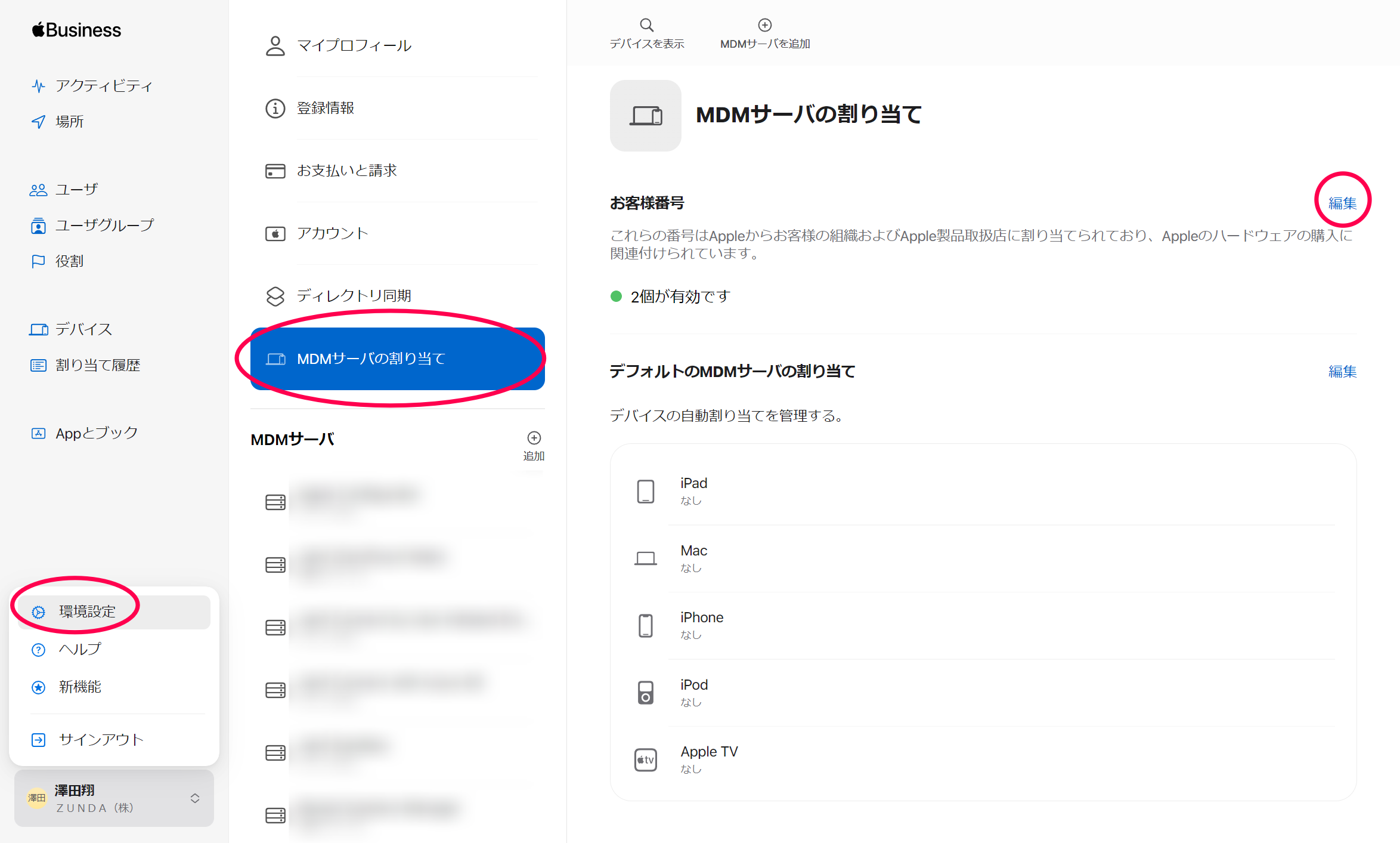This screenshot has width=1400, height=843.
Task: Open 場所 locations page
Action: pyautogui.click(x=58, y=122)
